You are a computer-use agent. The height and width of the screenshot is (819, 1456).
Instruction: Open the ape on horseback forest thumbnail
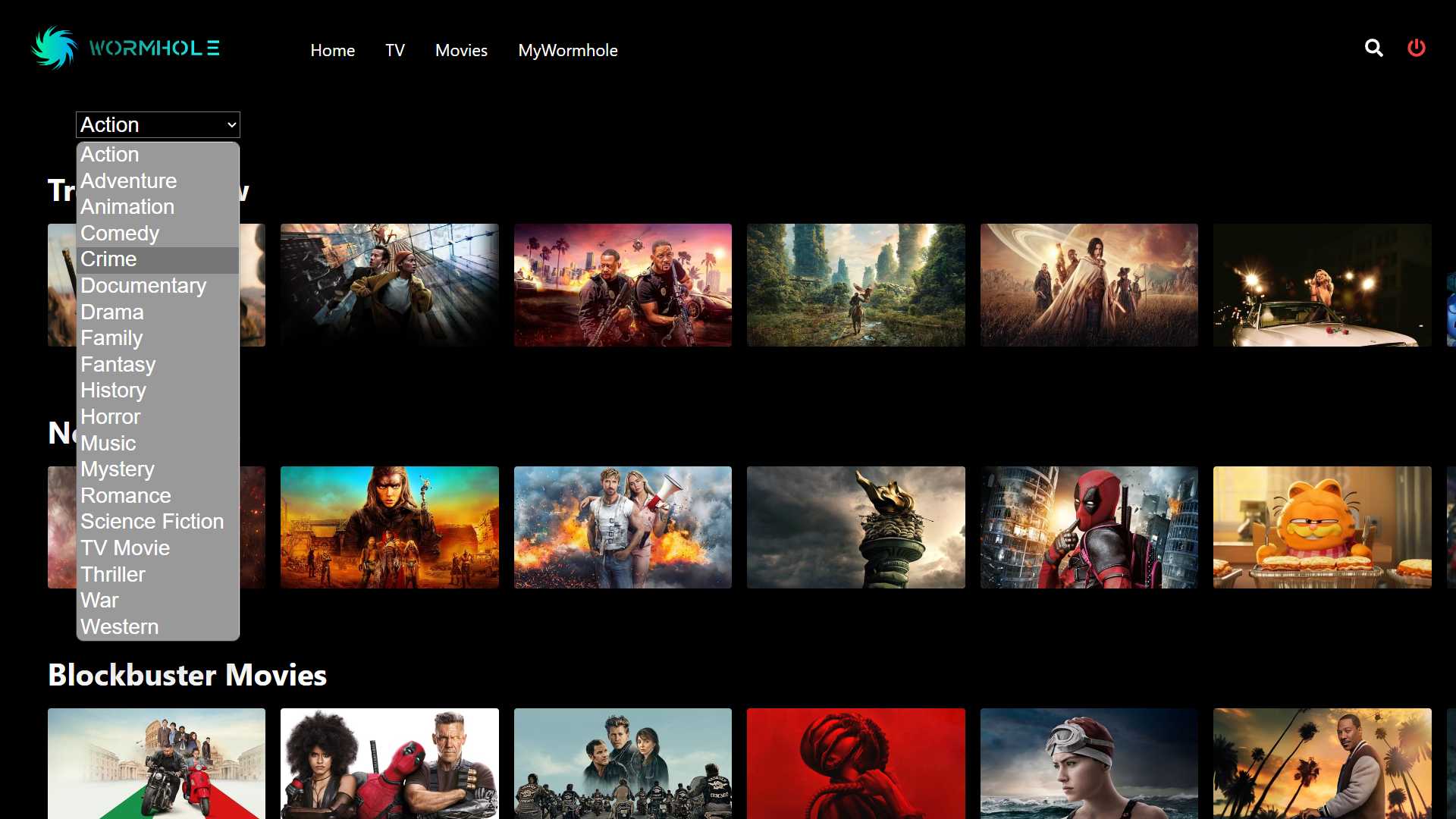tap(855, 285)
